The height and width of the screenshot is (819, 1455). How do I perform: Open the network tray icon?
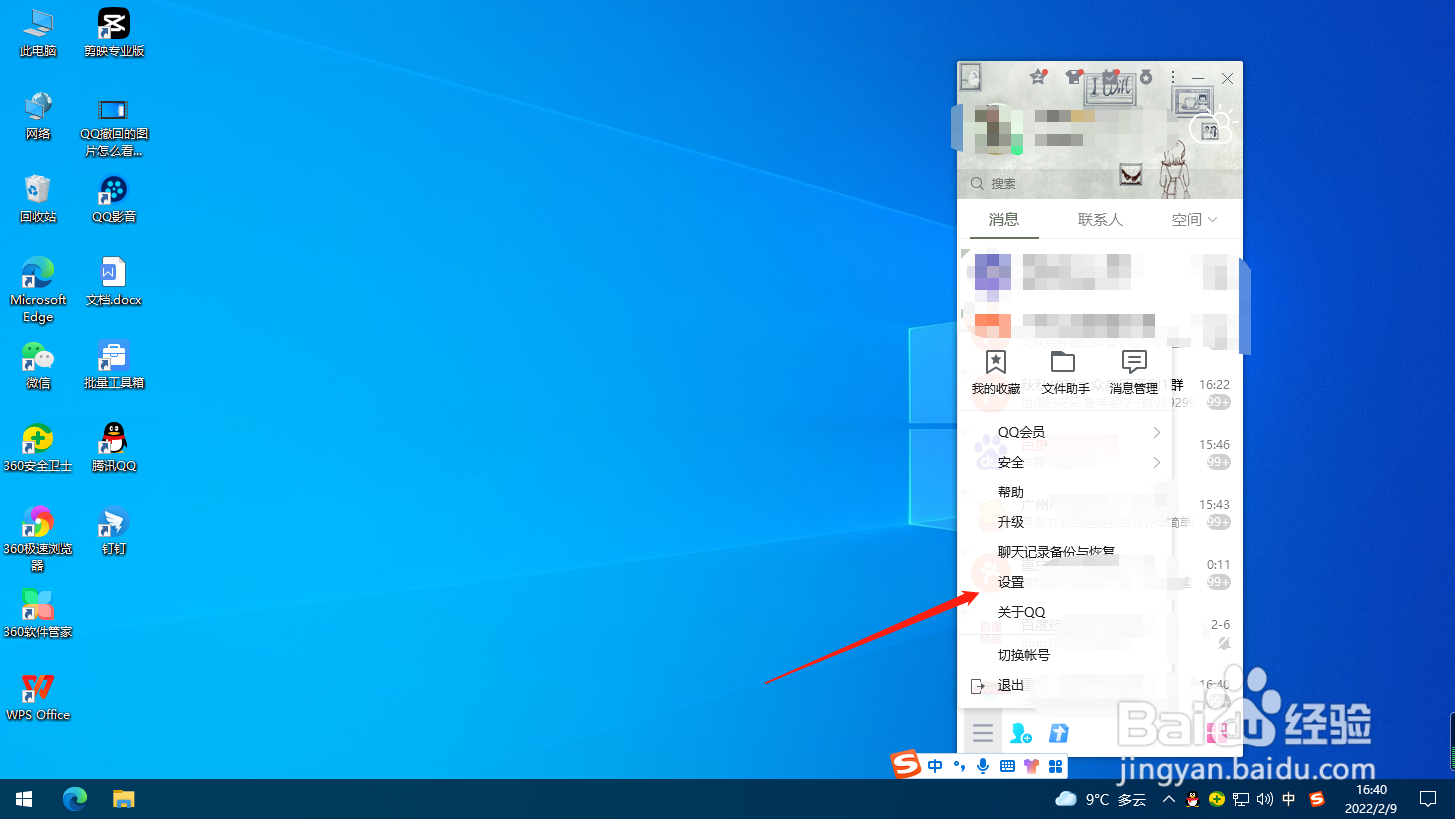point(1241,799)
